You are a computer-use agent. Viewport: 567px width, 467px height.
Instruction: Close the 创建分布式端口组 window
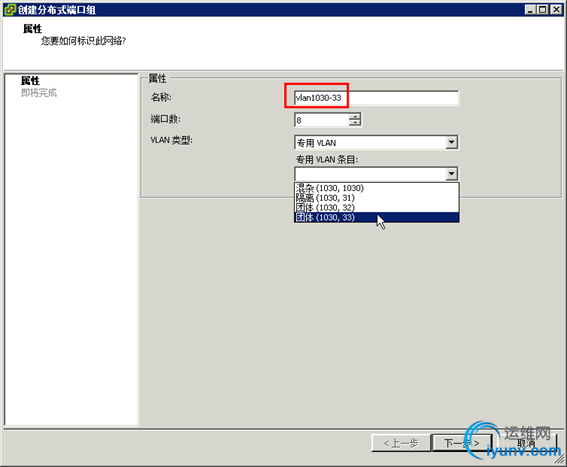coord(556,9)
